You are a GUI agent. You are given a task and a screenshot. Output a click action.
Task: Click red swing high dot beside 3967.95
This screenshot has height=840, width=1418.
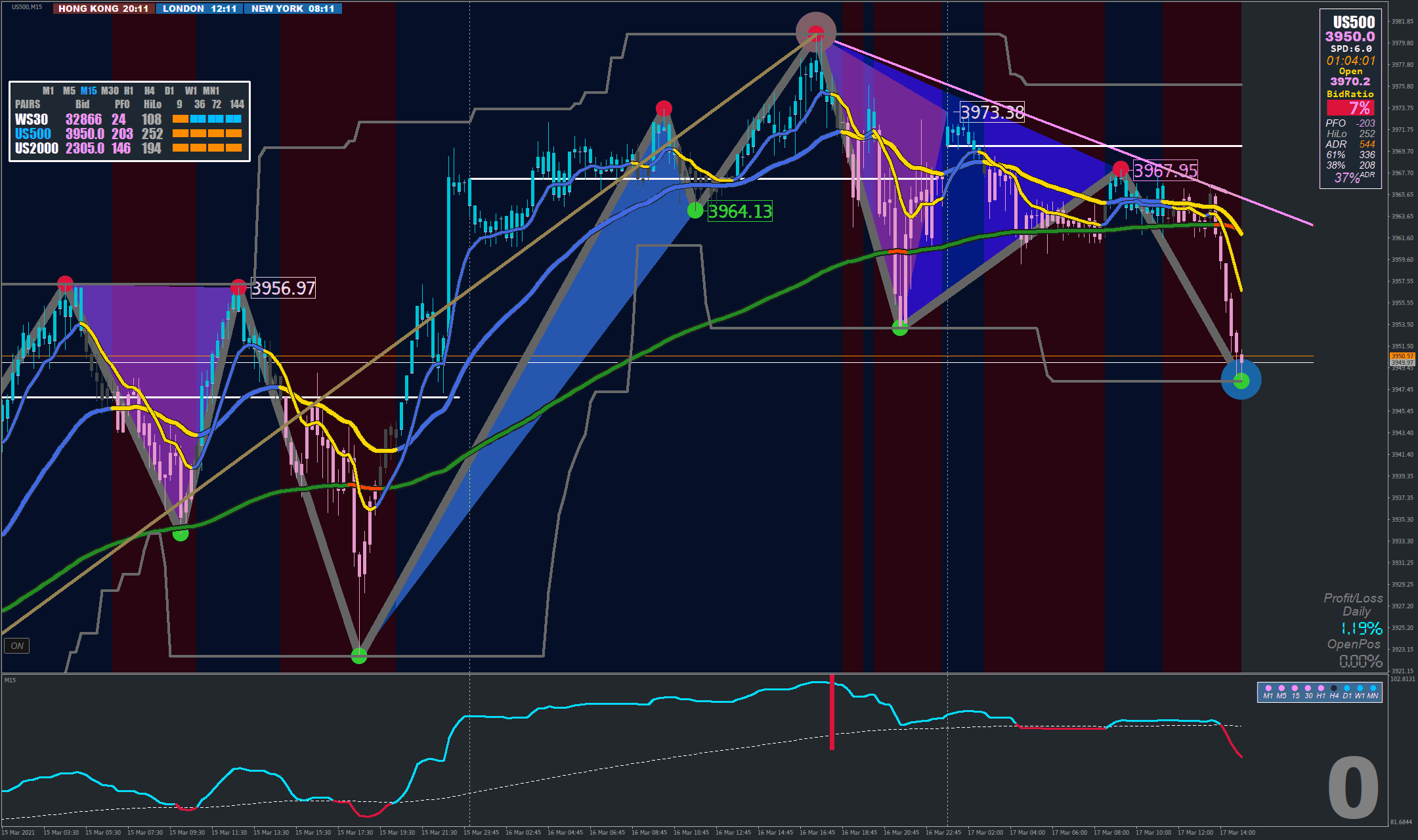[x=1121, y=169]
